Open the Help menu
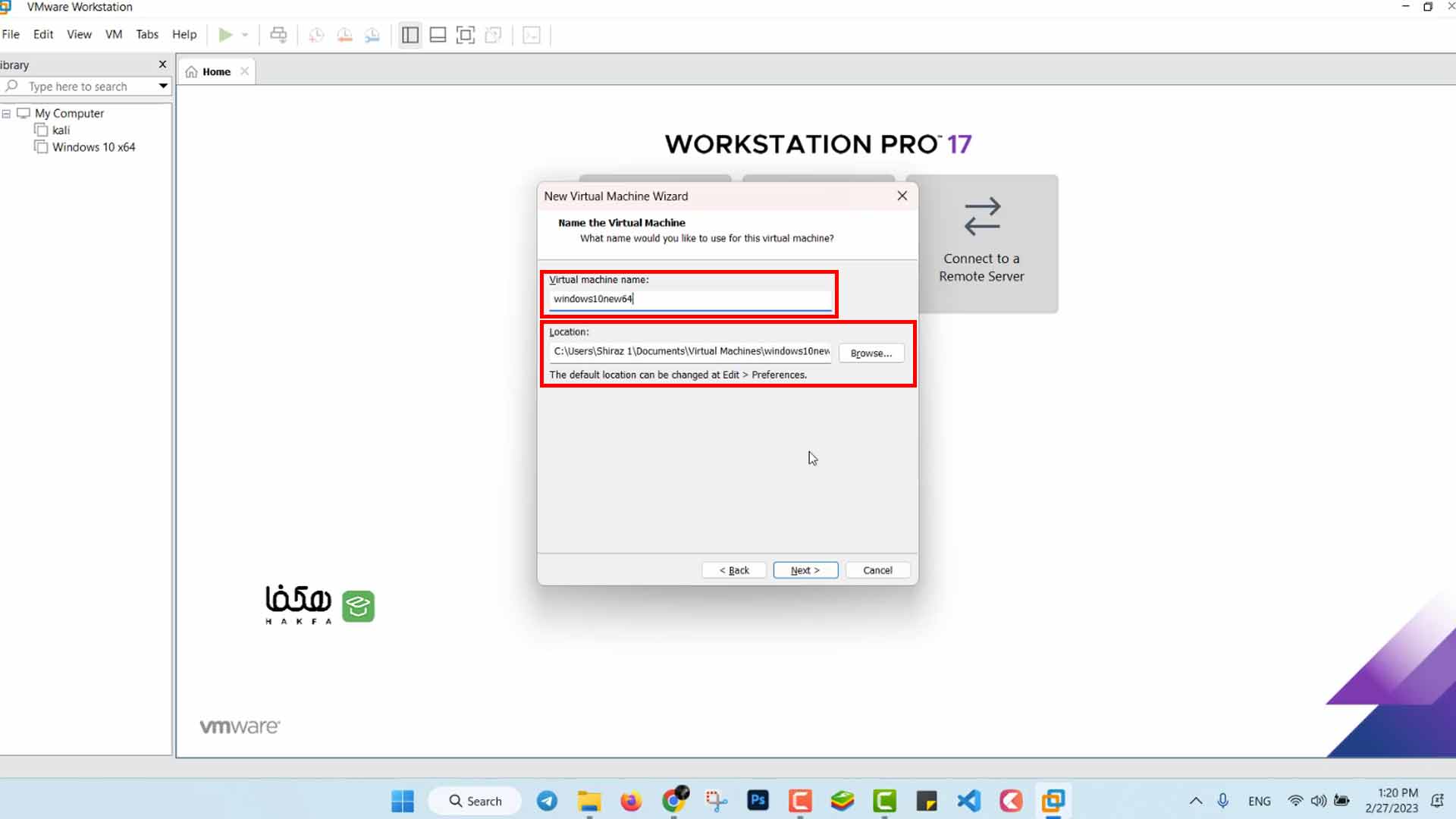The image size is (1456, 819). [x=184, y=34]
